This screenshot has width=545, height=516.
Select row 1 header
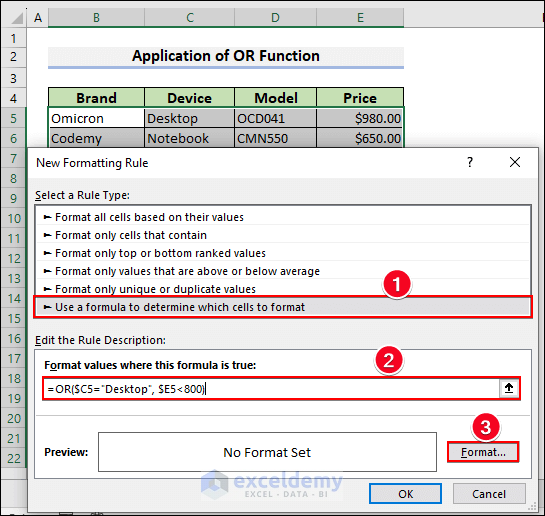(14, 38)
